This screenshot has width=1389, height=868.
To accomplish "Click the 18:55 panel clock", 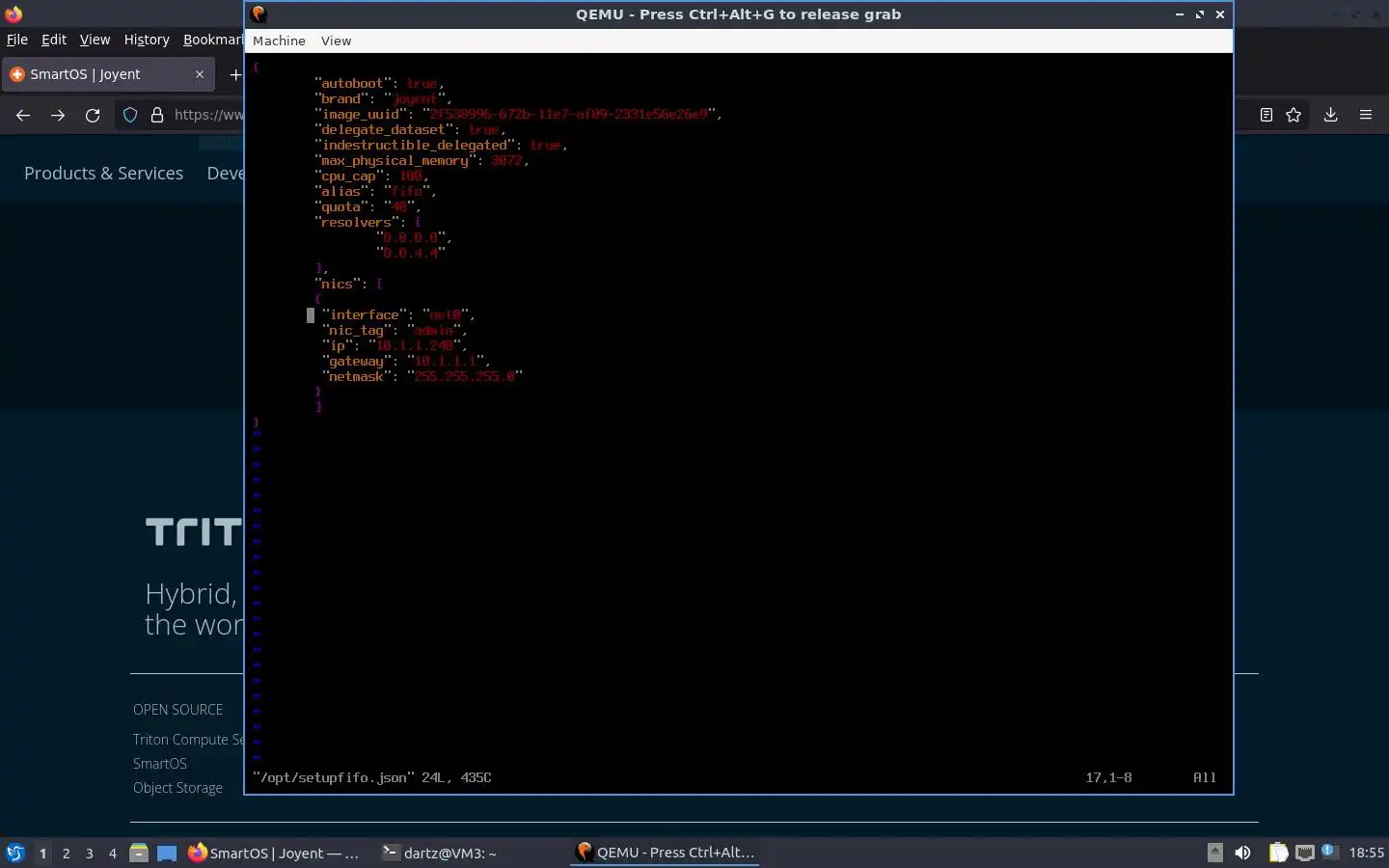I will point(1366,853).
